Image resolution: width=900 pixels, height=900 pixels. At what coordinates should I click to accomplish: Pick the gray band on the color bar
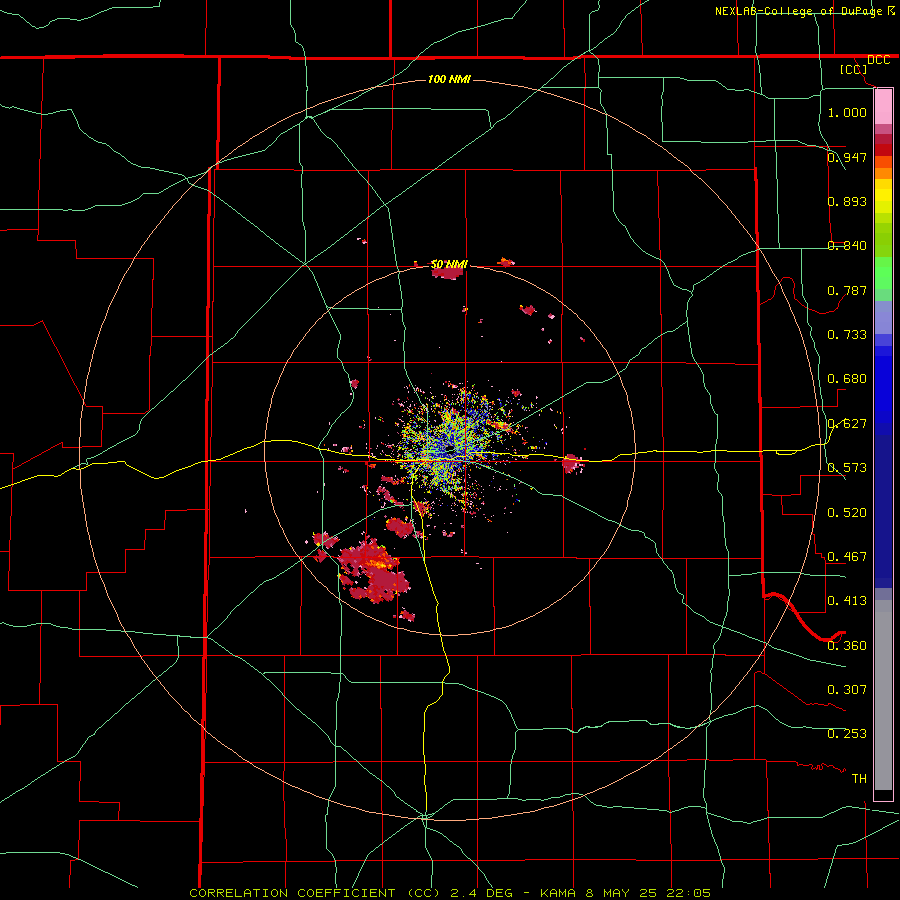click(883, 695)
